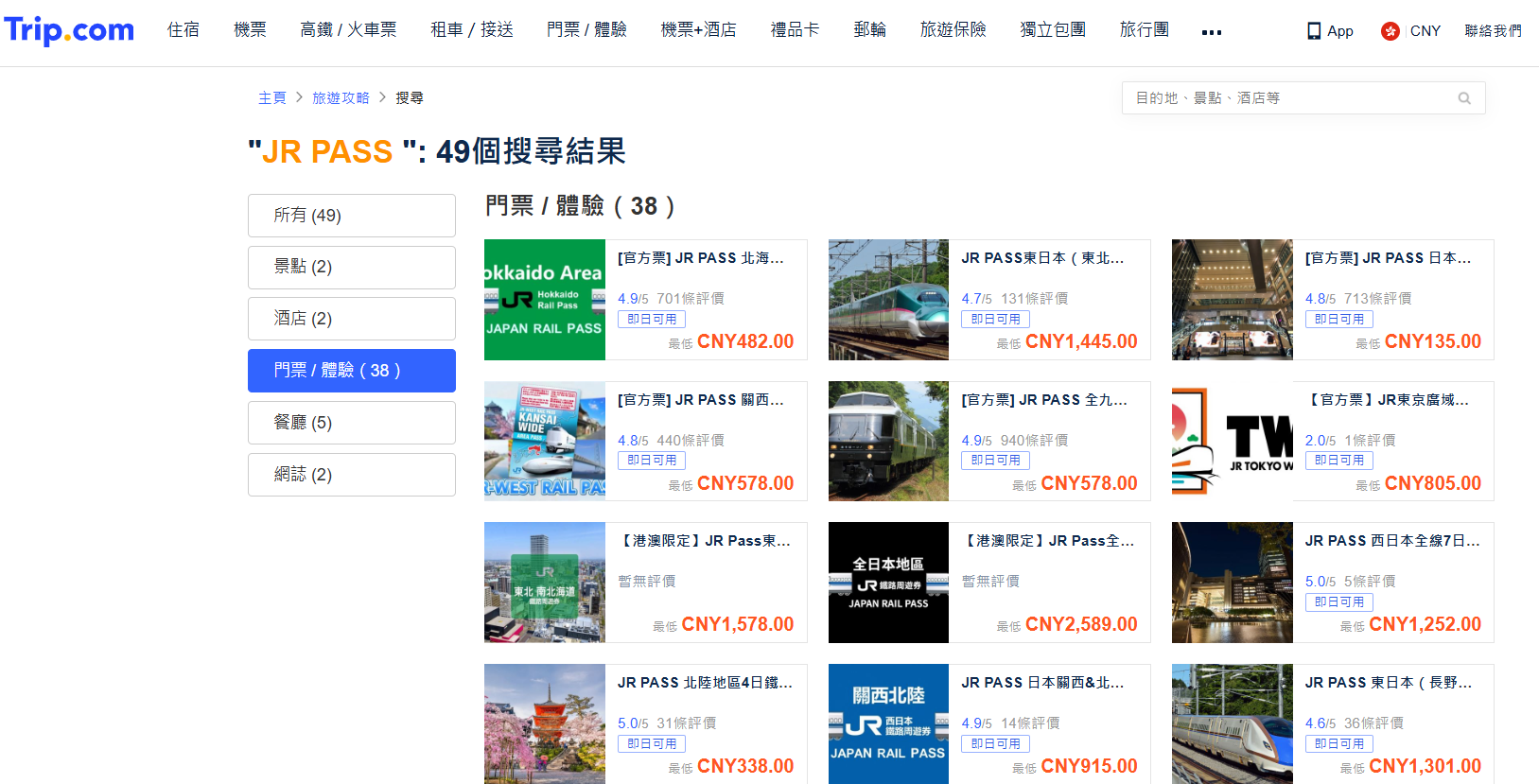Select the 所有 (49) filter tab
Screen dimensions: 1539x784
click(351, 216)
